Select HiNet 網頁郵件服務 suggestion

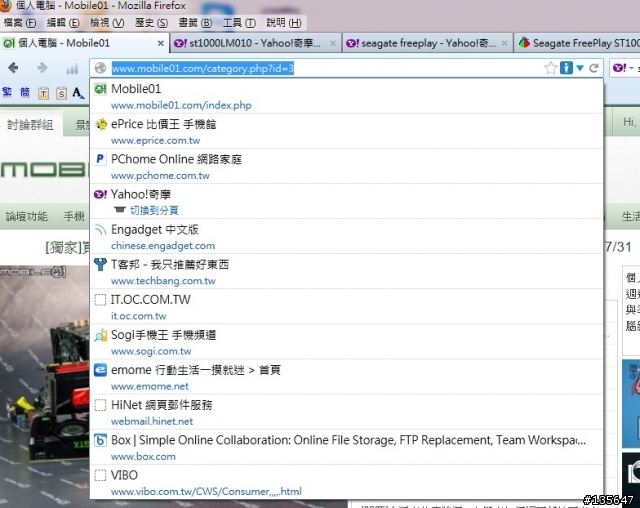(x=346, y=412)
